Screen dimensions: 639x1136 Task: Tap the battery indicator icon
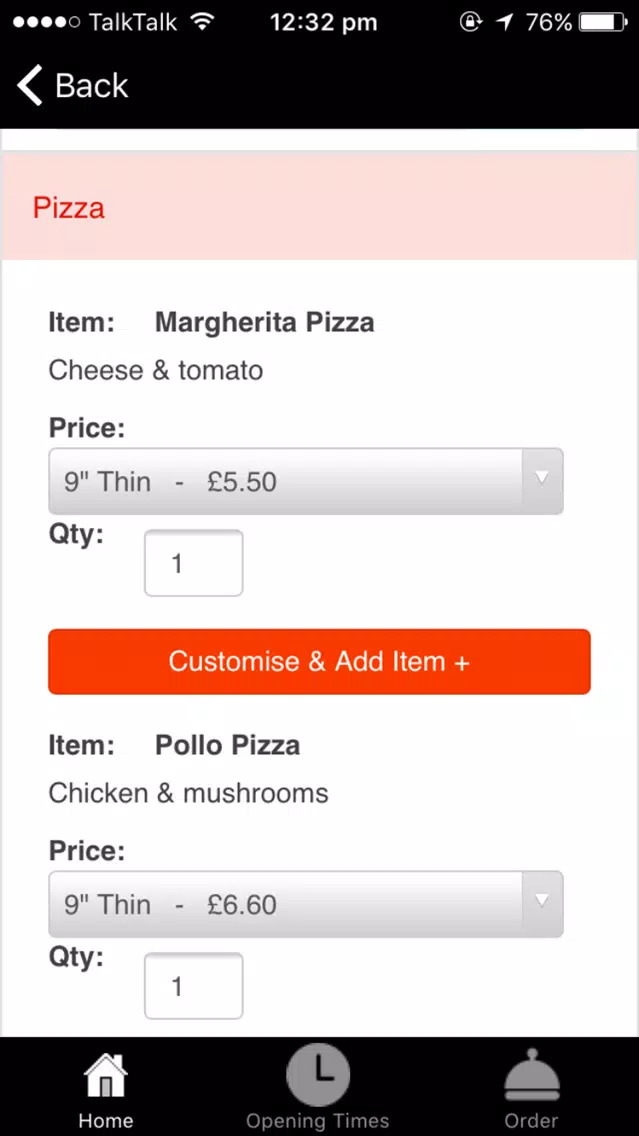(x=603, y=22)
